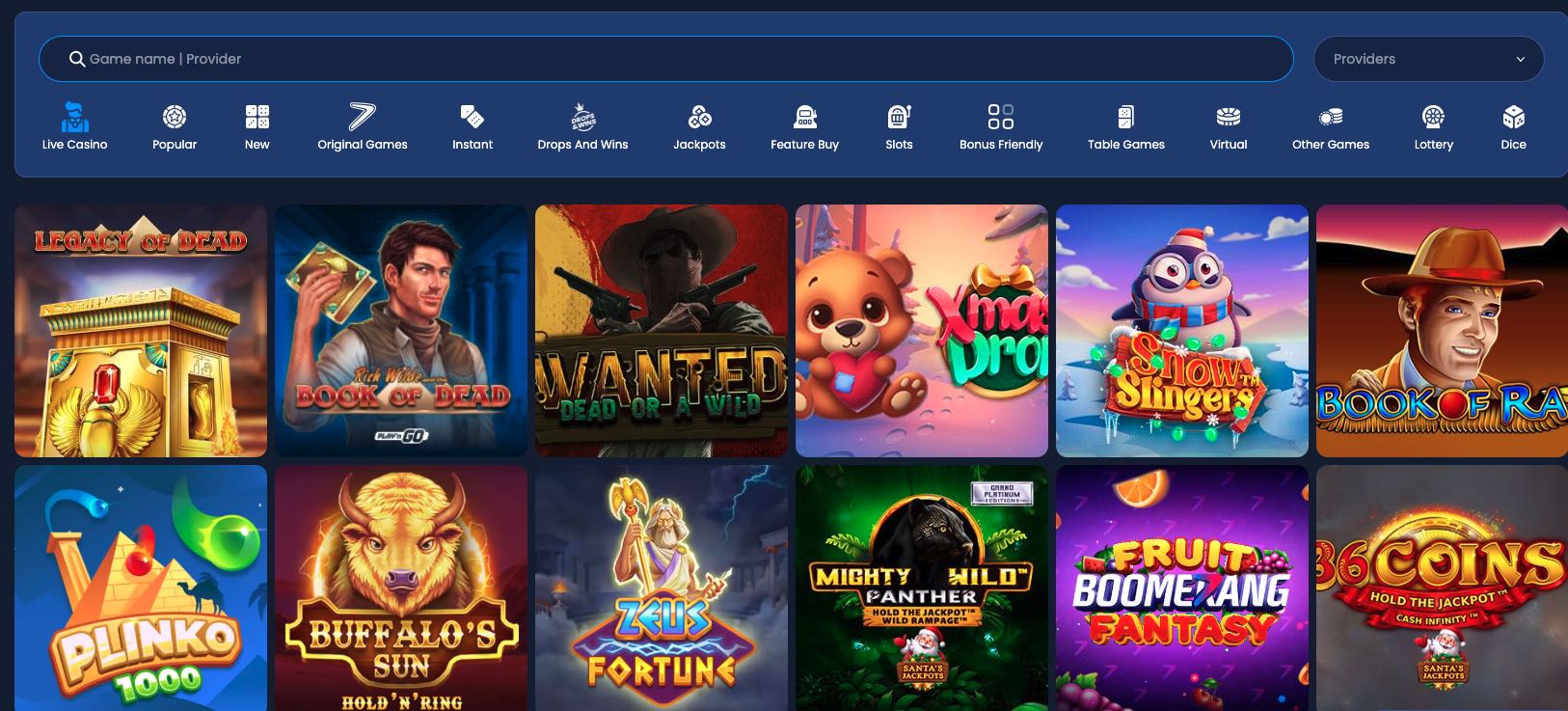Open the Bonus Friendly icon
The width and height of the screenshot is (1568, 711).
(x=1001, y=117)
